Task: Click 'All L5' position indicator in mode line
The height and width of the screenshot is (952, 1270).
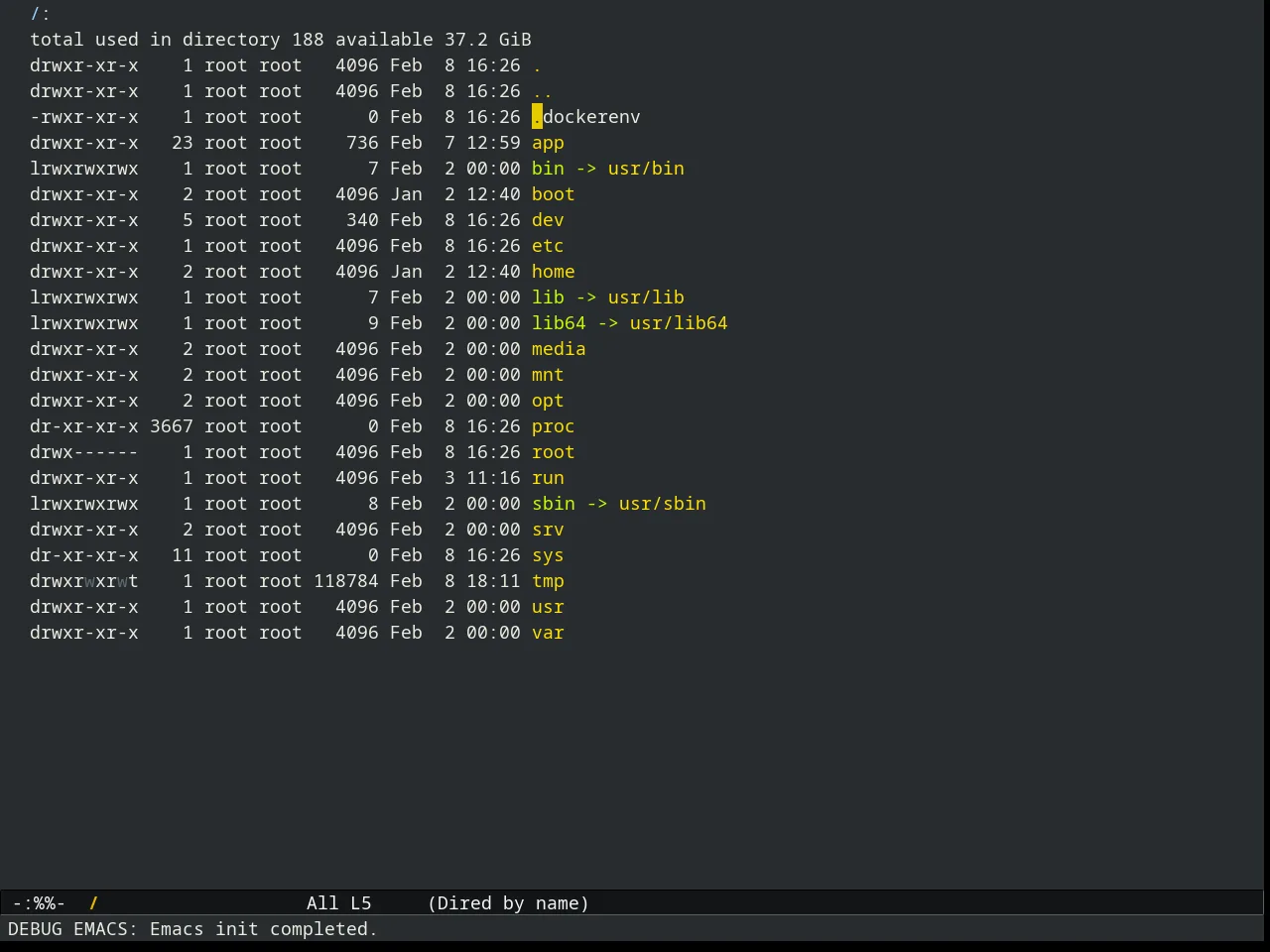Action: tap(338, 902)
